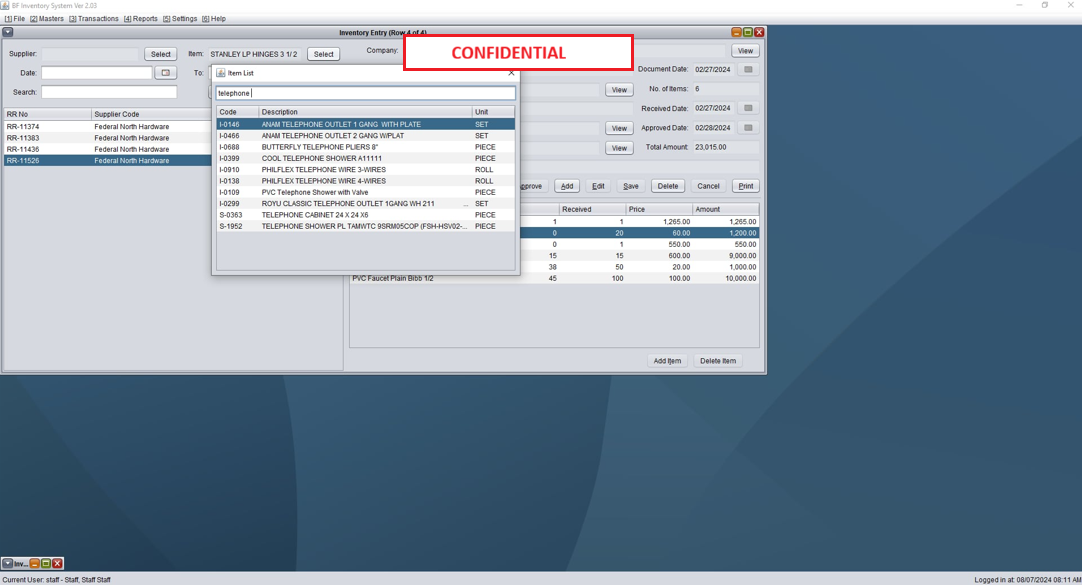
Task: Click Select button next to Supplier field
Action: point(161,54)
